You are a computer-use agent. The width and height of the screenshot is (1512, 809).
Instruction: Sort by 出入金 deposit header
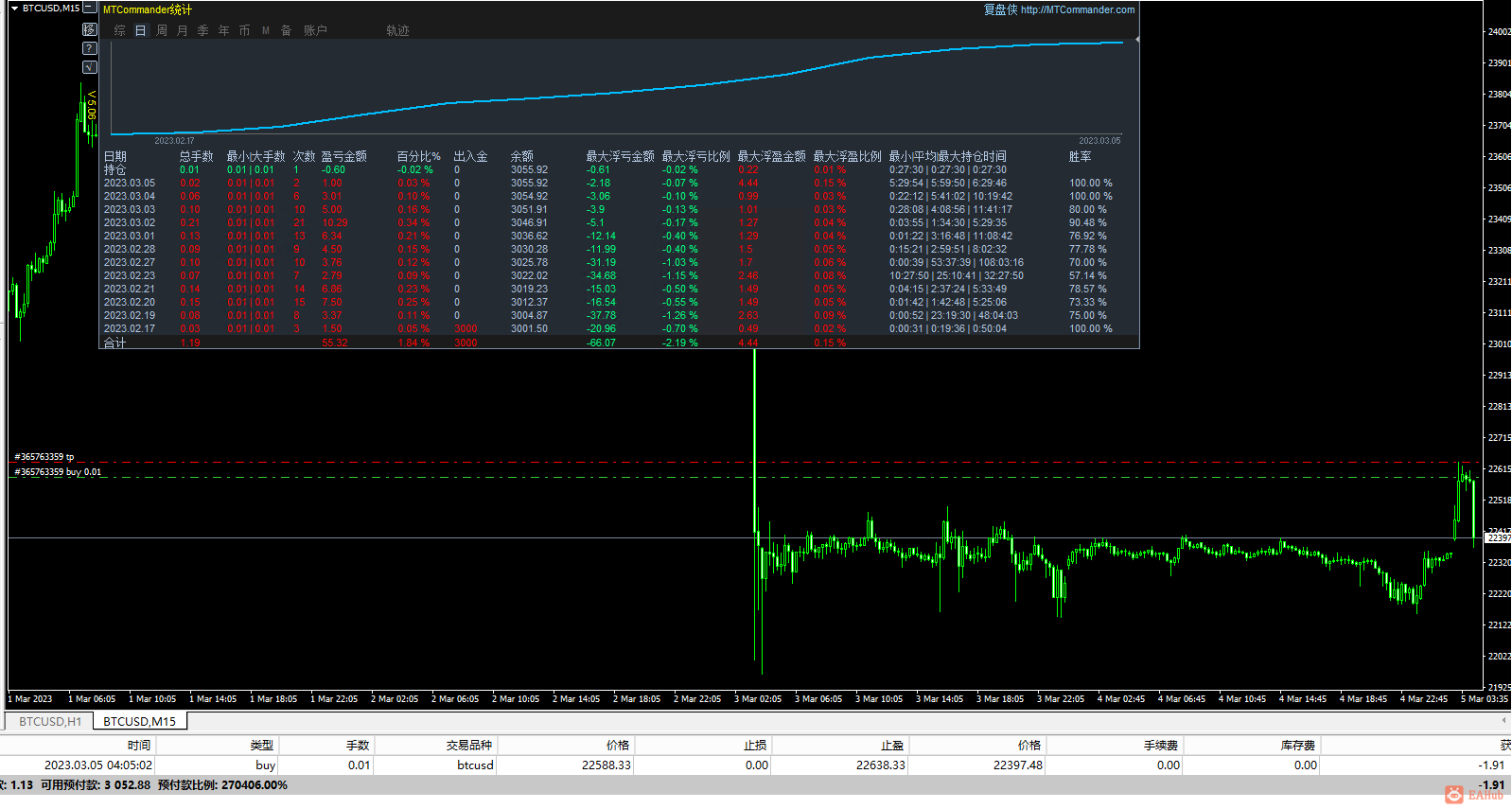coord(471,156)
